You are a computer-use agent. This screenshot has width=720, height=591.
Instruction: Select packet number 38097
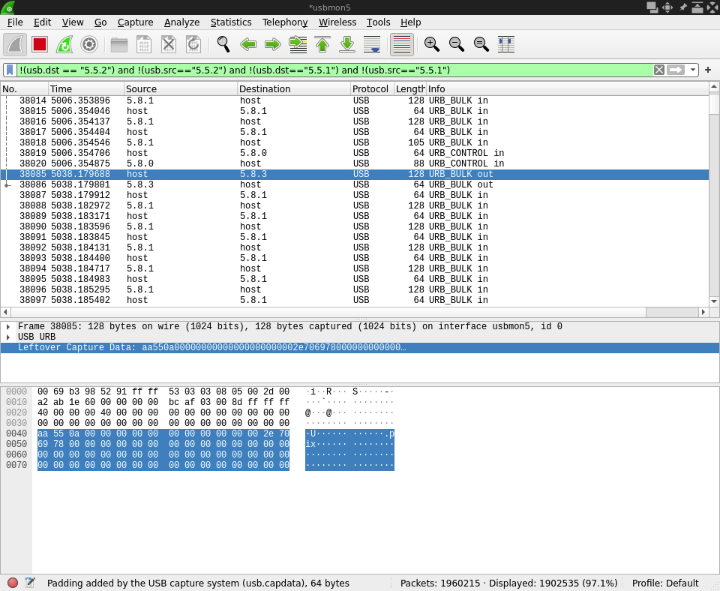[354, 300]
